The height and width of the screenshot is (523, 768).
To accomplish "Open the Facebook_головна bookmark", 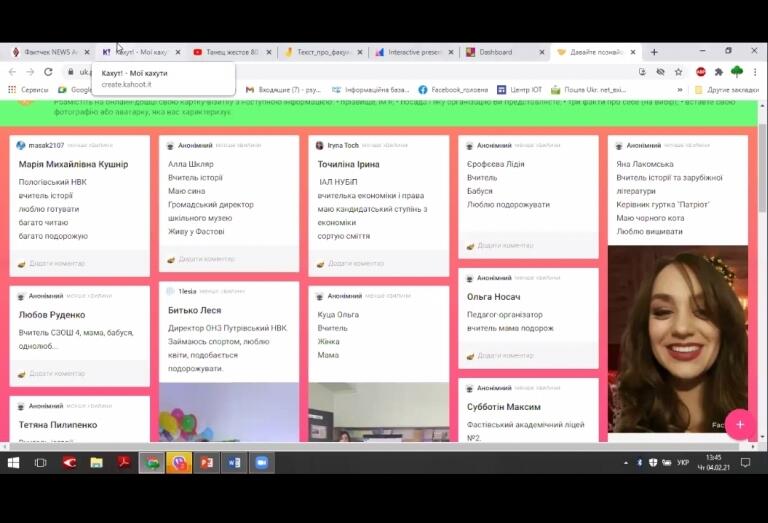I will (453, 90).
